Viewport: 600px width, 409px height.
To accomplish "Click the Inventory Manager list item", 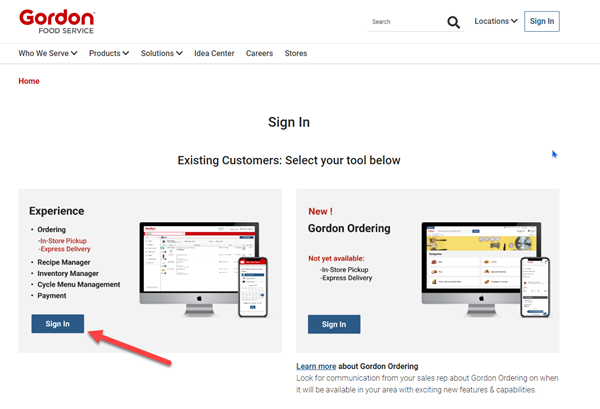I will pyautogui.click(x=68, y=273).
